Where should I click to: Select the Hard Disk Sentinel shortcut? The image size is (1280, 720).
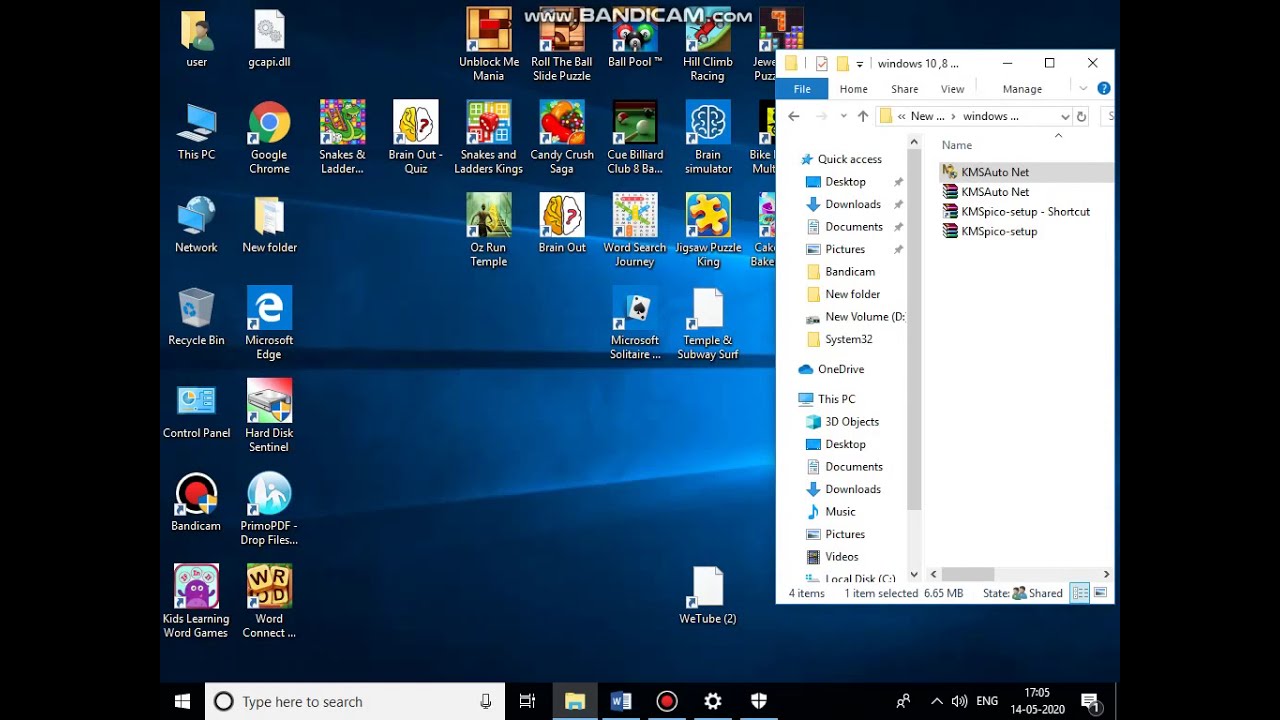[x=269, y=416]
